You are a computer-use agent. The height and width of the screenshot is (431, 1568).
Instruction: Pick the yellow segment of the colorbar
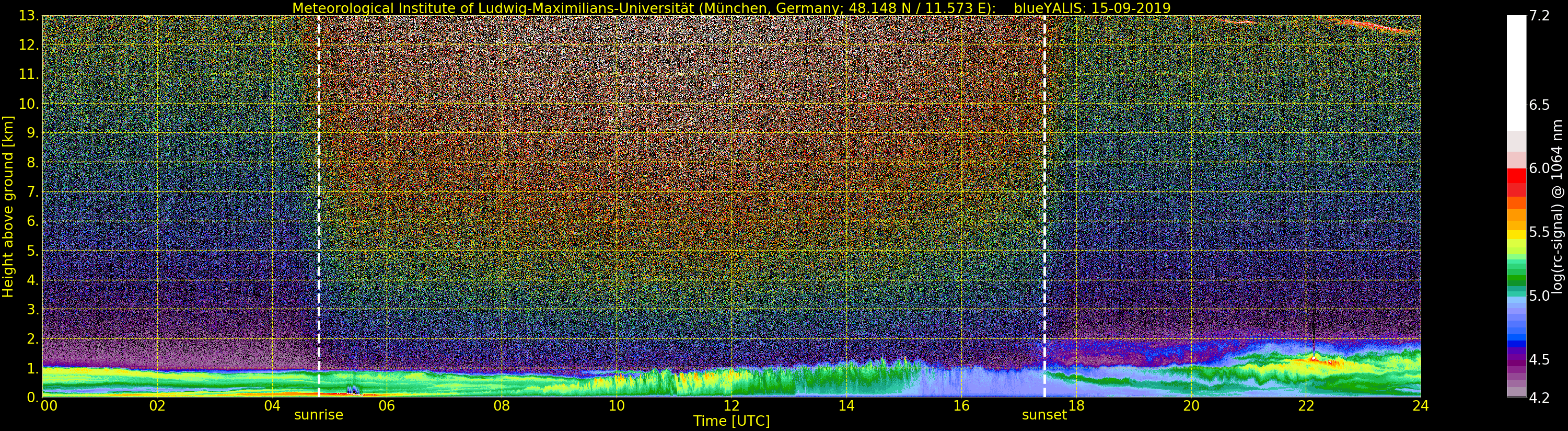click(x=1516, y=235)
